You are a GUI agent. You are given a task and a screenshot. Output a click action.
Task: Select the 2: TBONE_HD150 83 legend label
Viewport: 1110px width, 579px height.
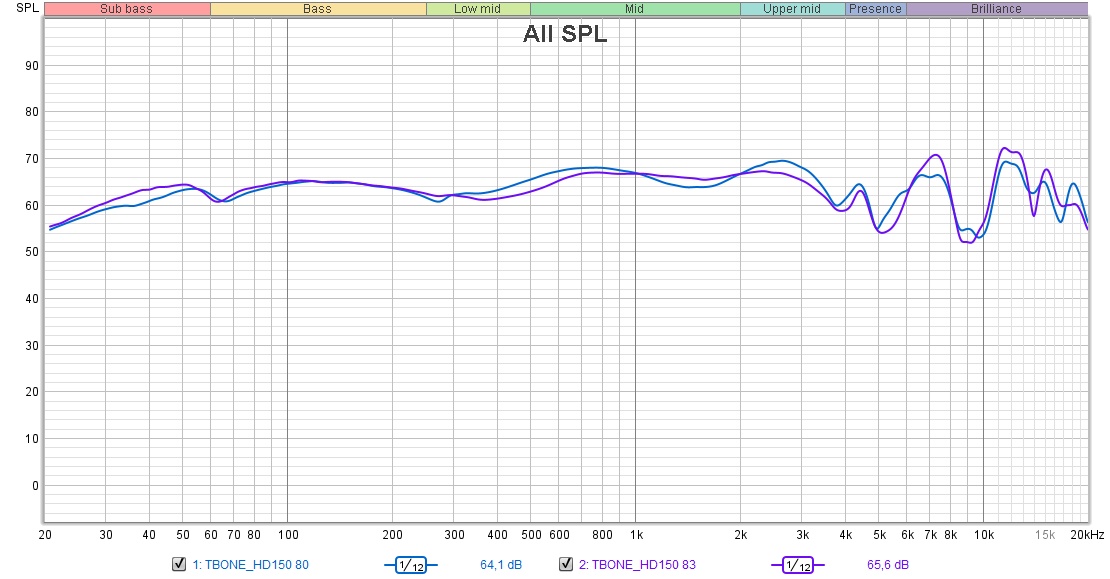(637, 565)
